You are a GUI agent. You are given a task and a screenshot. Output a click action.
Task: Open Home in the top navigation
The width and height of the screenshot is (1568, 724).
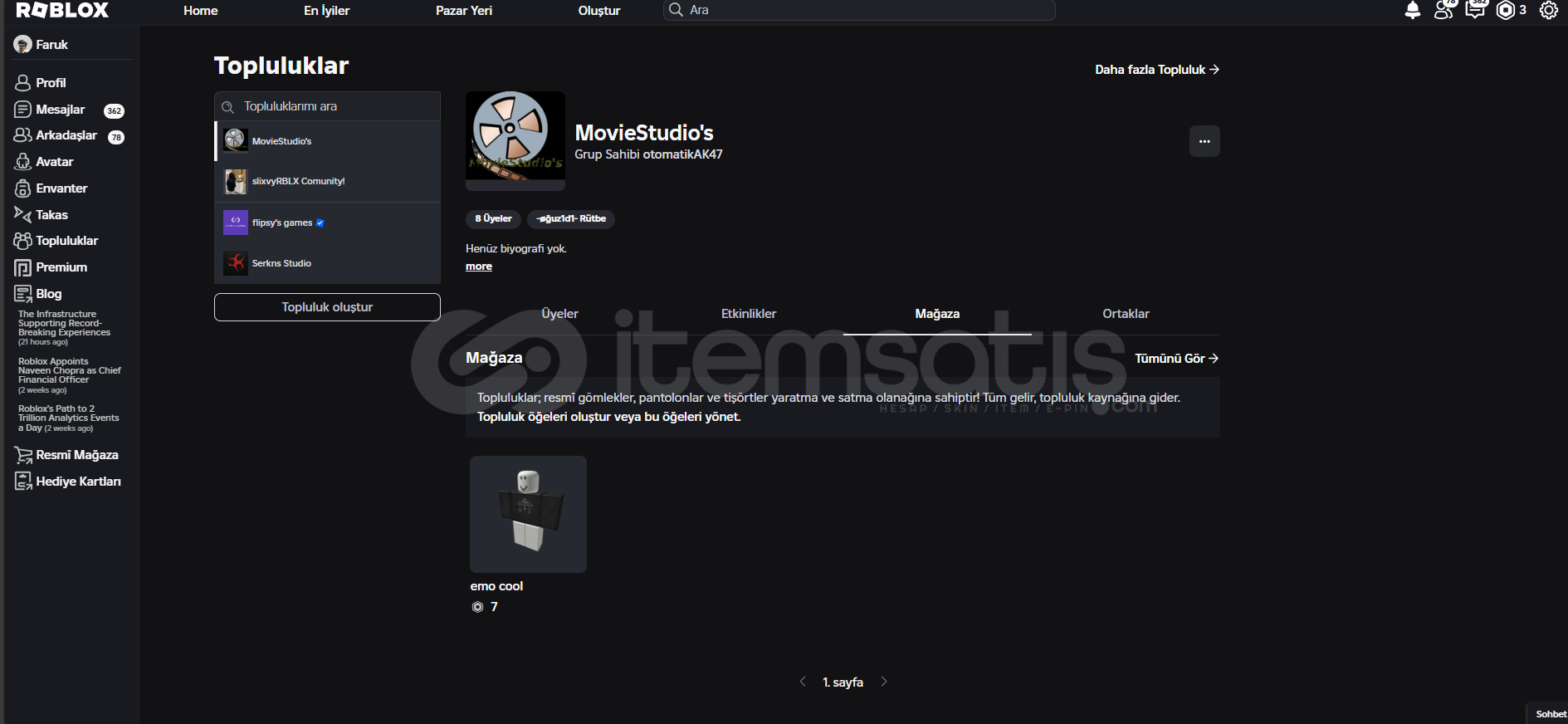[x=201, y=11]
